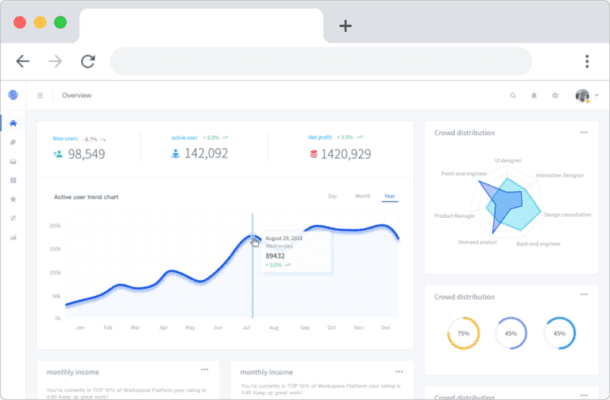Open the browser's vertical three-dot menu
The image size is (610, 400).
point(587,61)
